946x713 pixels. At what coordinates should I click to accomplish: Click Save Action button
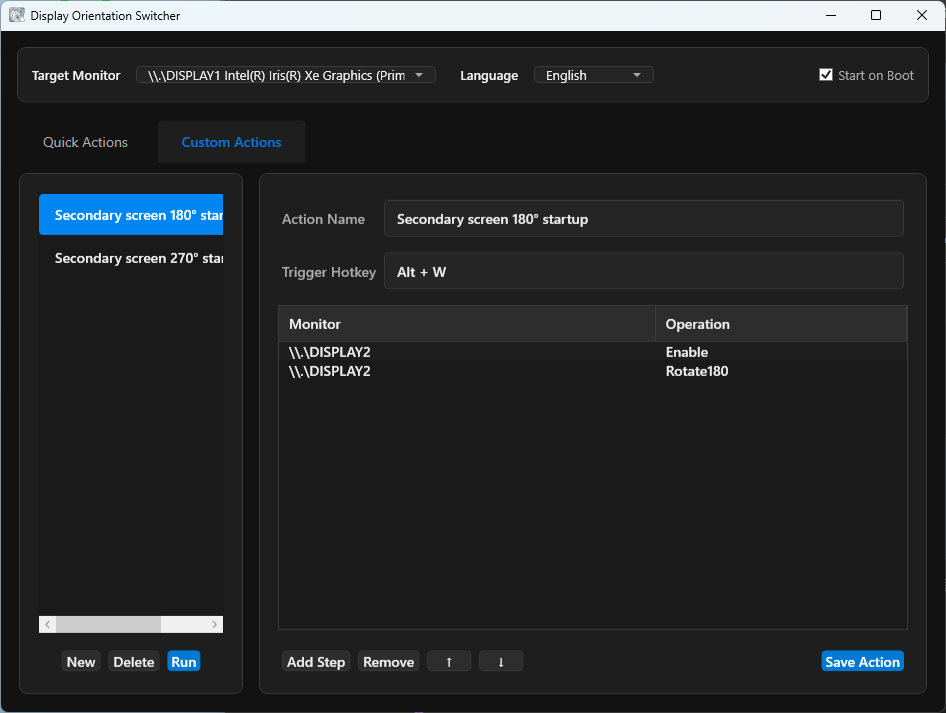point(863,661)
